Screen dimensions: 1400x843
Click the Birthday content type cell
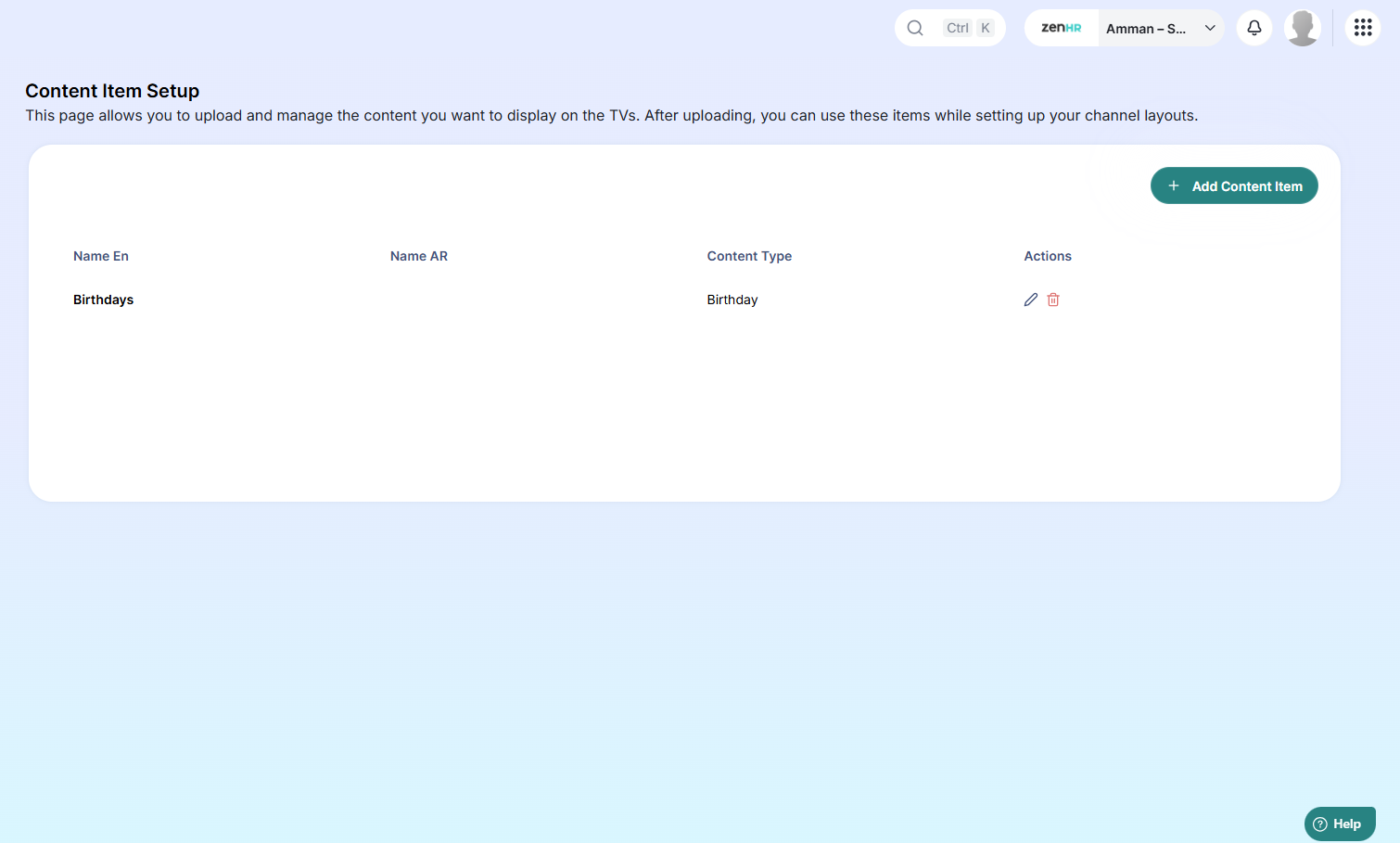click(x=732, y=300)
